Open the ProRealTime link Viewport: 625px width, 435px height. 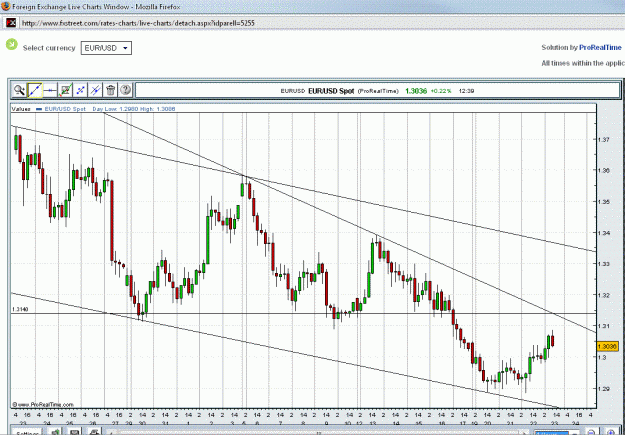pyautogui.click(x=600, y=47)
